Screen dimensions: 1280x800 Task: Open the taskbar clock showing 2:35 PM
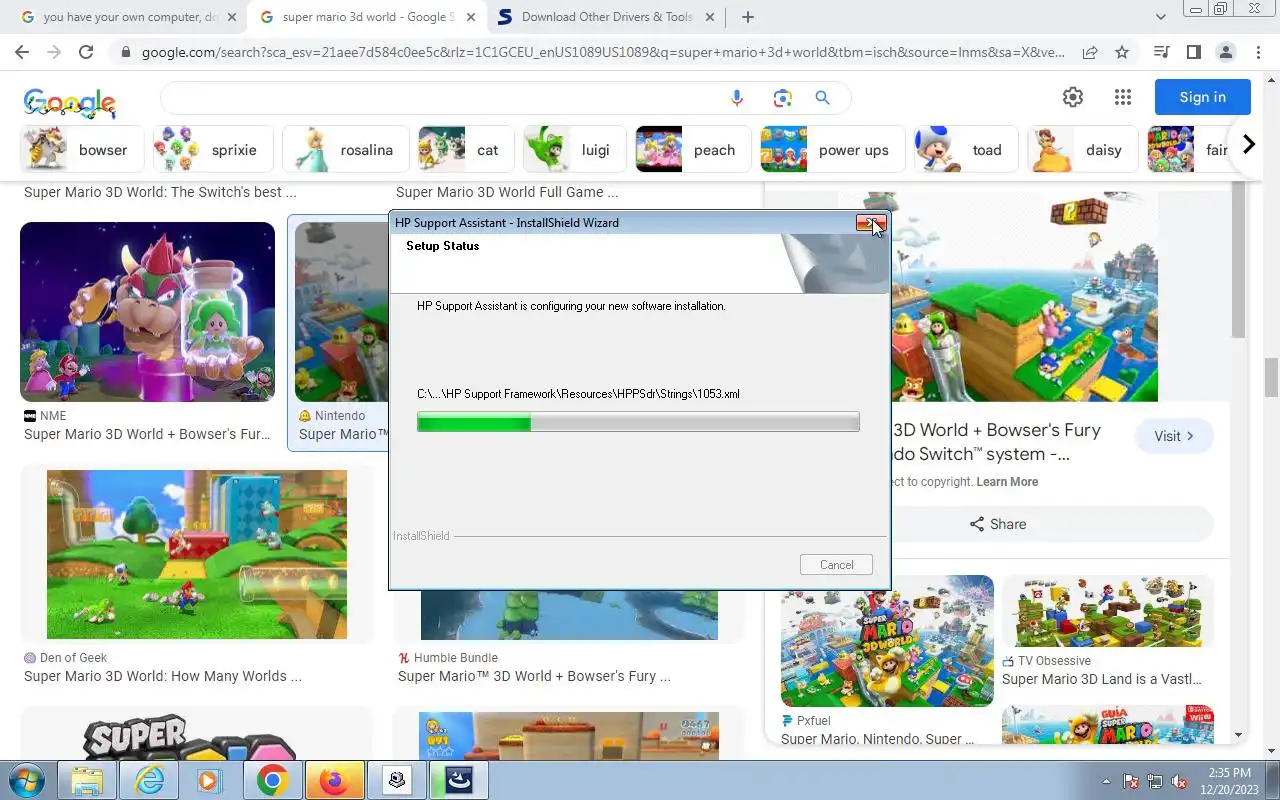click(1229, 781)
